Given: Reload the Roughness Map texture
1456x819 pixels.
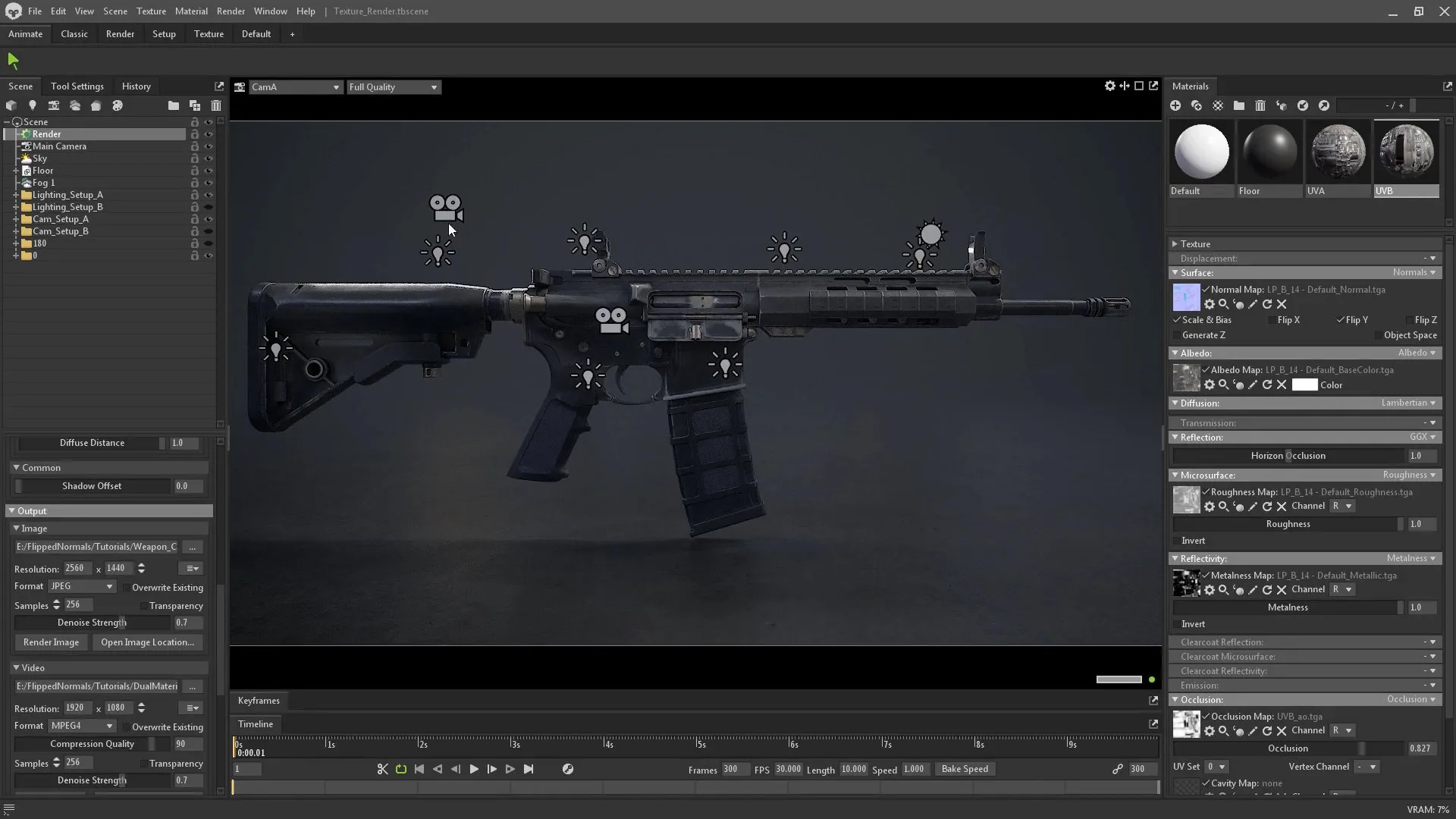Looking at the screenshot, I should point(1267,506).
